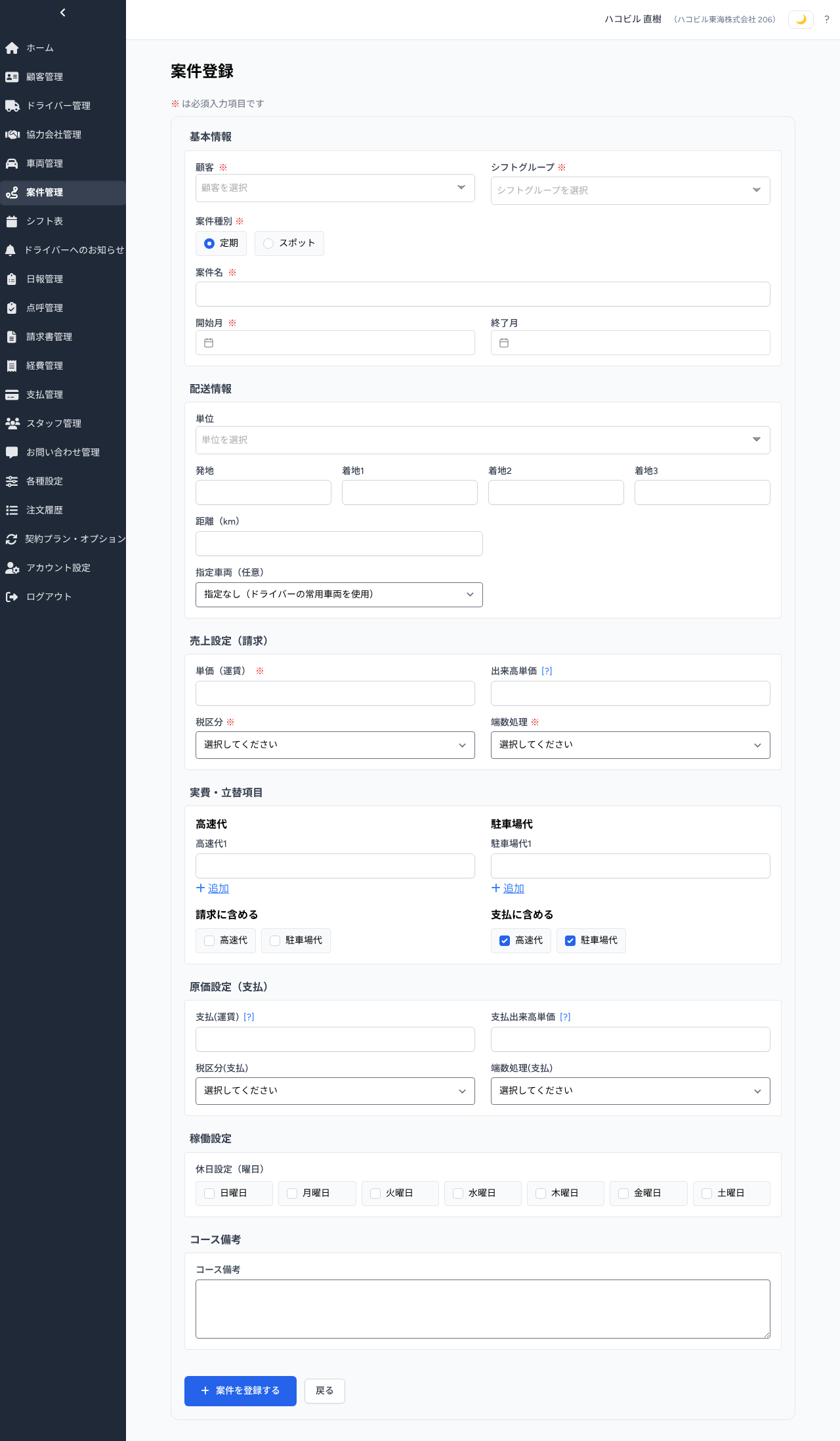Click the 発地 input field
The image size is (840, 1441).
tap(263, 492)
